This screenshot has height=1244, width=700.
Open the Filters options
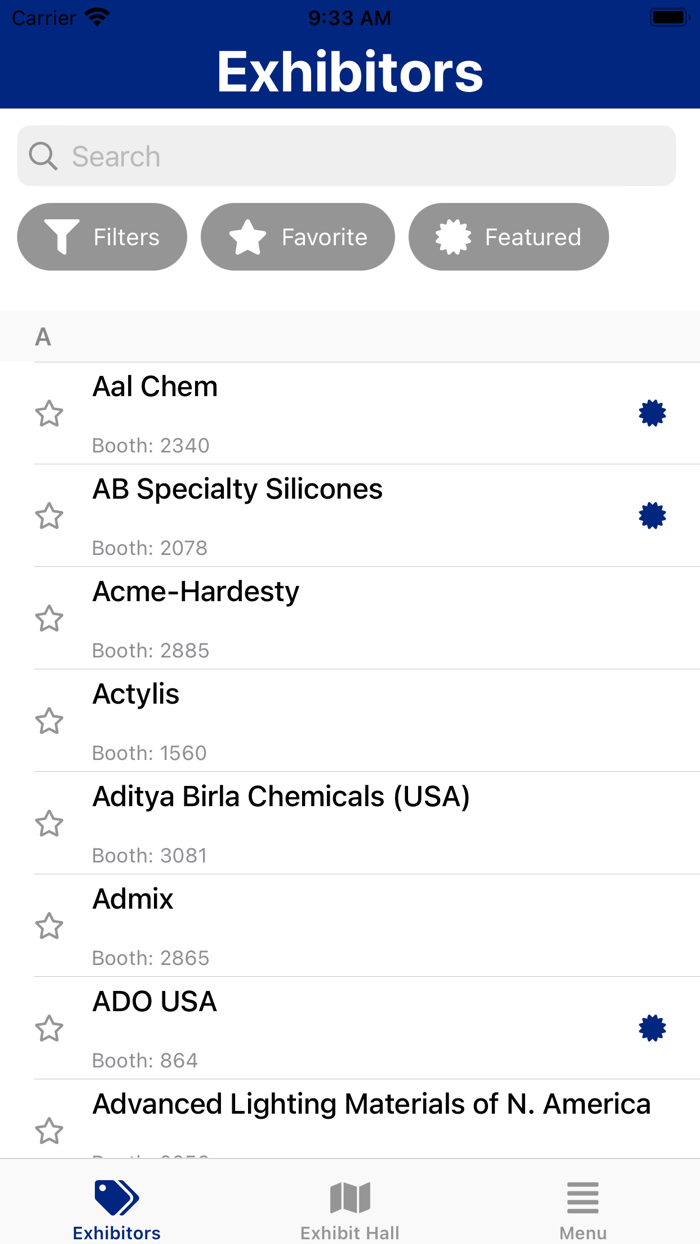point(102,237)
